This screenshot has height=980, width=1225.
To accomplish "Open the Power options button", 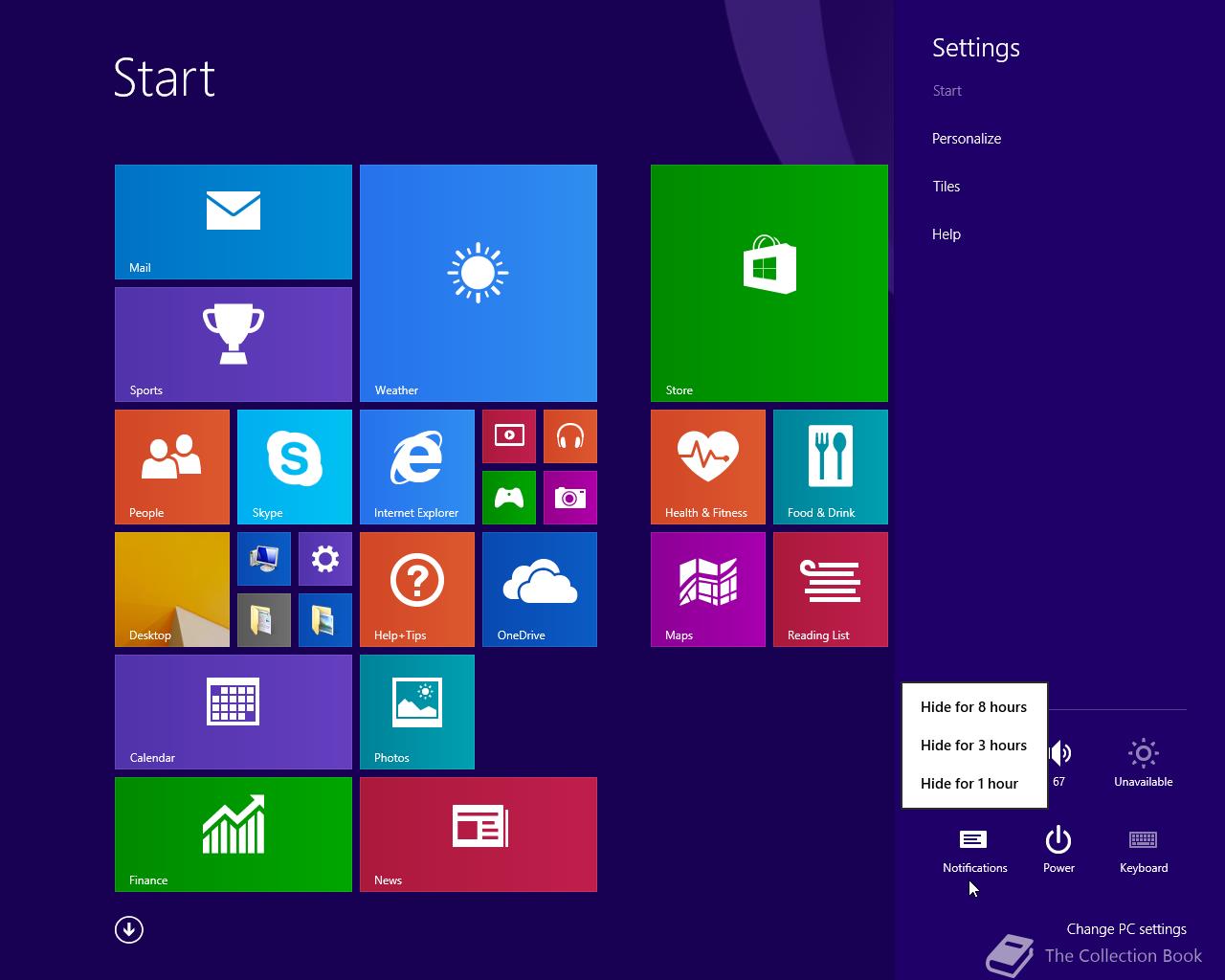I will point(1058,850).
